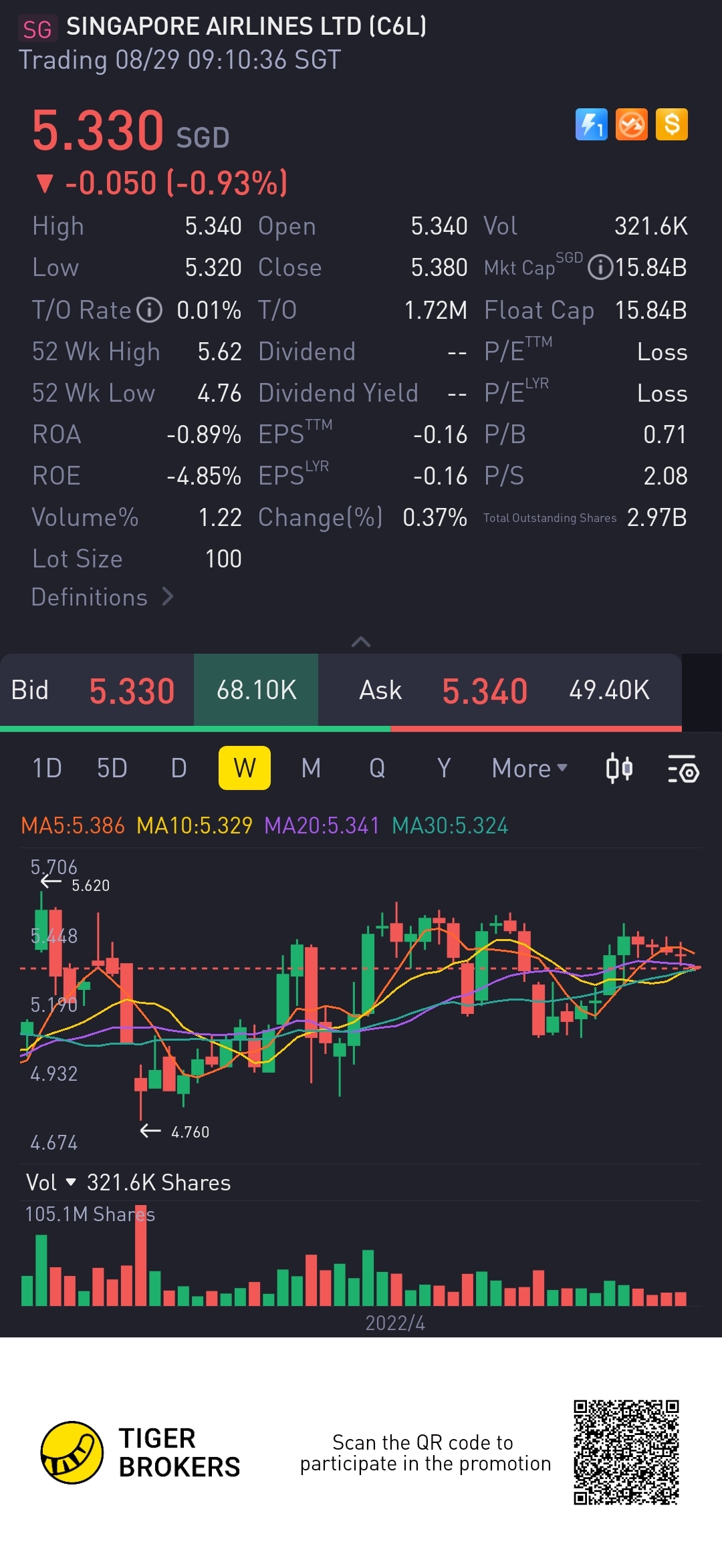Select the 5D chart tab
Image resolution: width=722 pixels, height=1568 pixels.
pyautogui.click(x=112, y=768)
